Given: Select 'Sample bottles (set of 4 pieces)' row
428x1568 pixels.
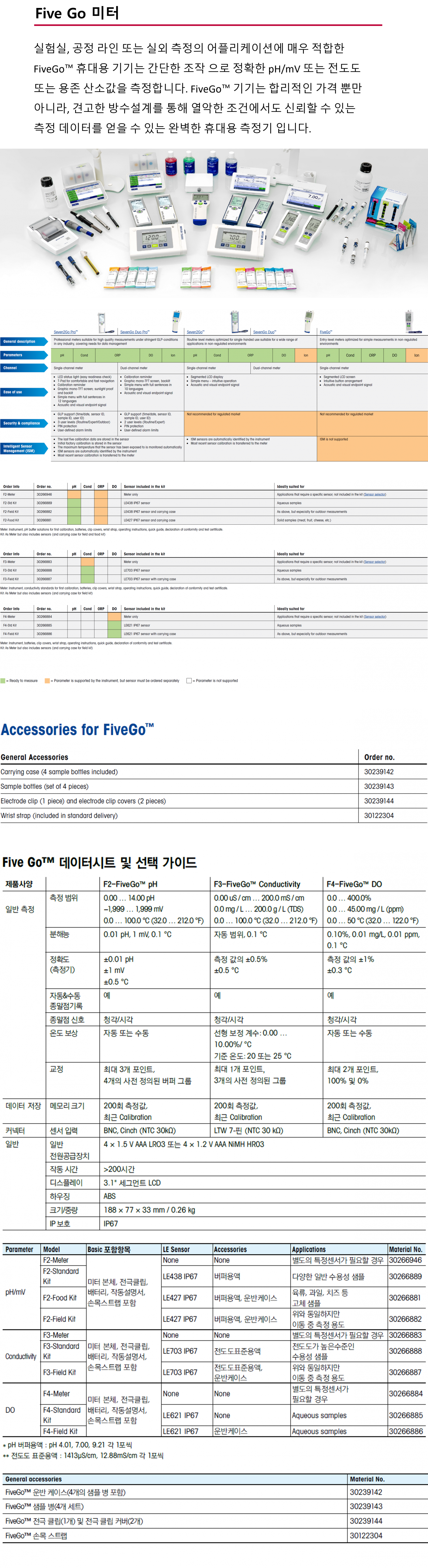Looking at the screenshot, I should coord(214,786).
